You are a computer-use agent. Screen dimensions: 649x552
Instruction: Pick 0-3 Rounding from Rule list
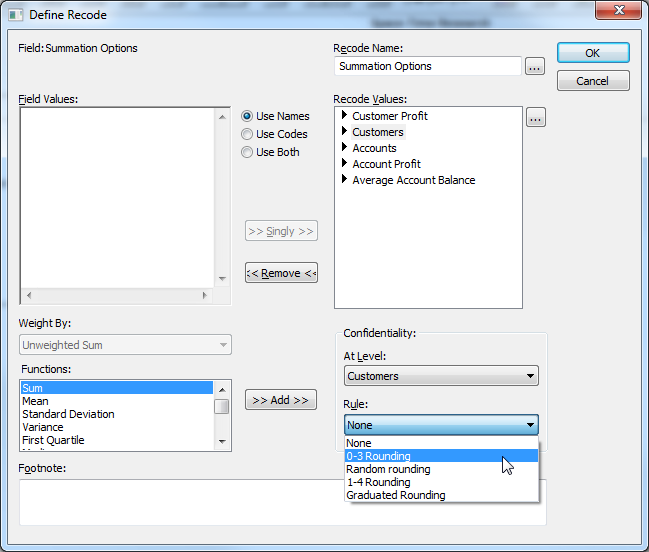[378, 456]
